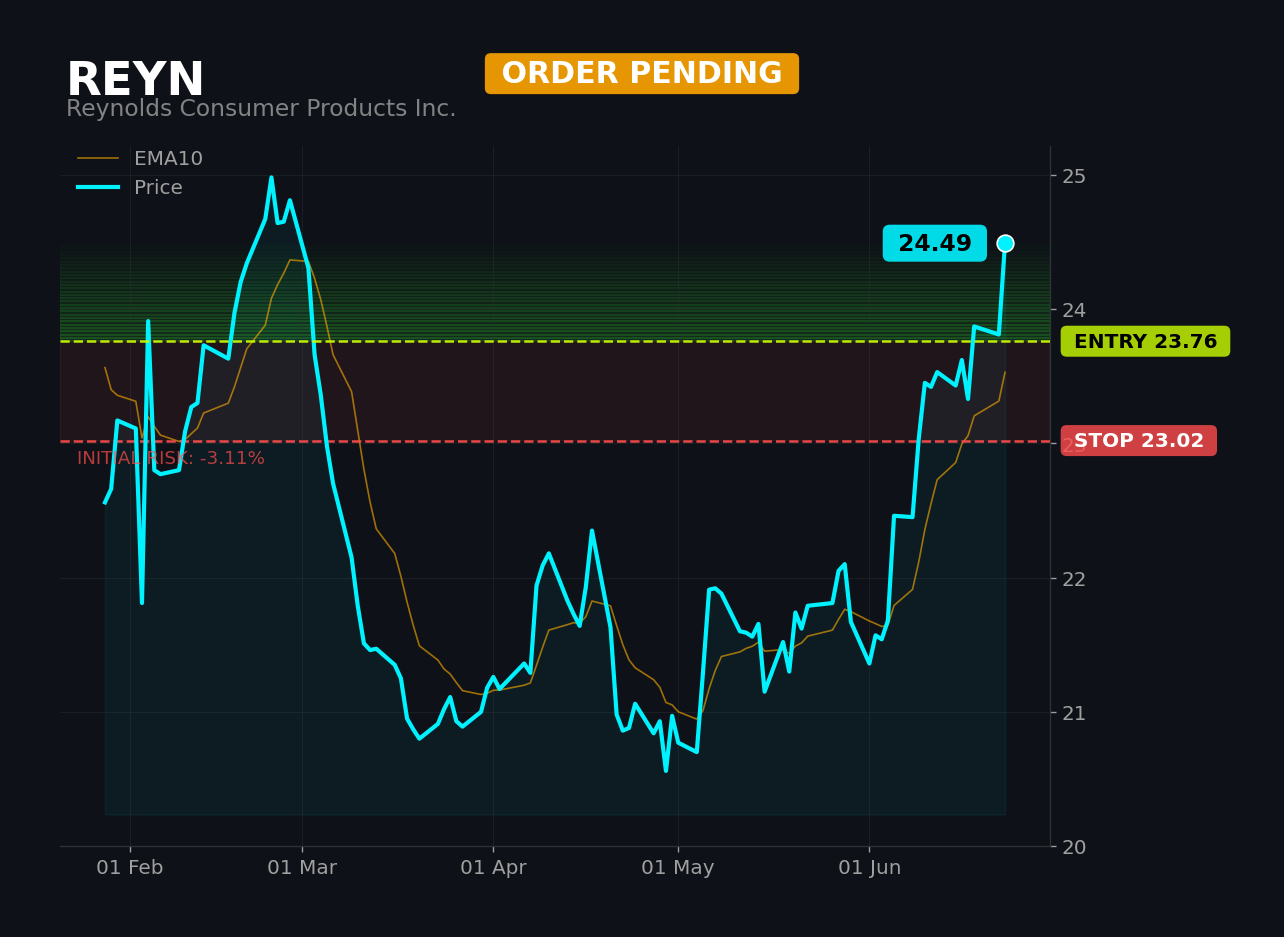The image size is (1284, 937).
Task: Click the ENTRY 23.76 label
Action: [x=1145, y=341]
